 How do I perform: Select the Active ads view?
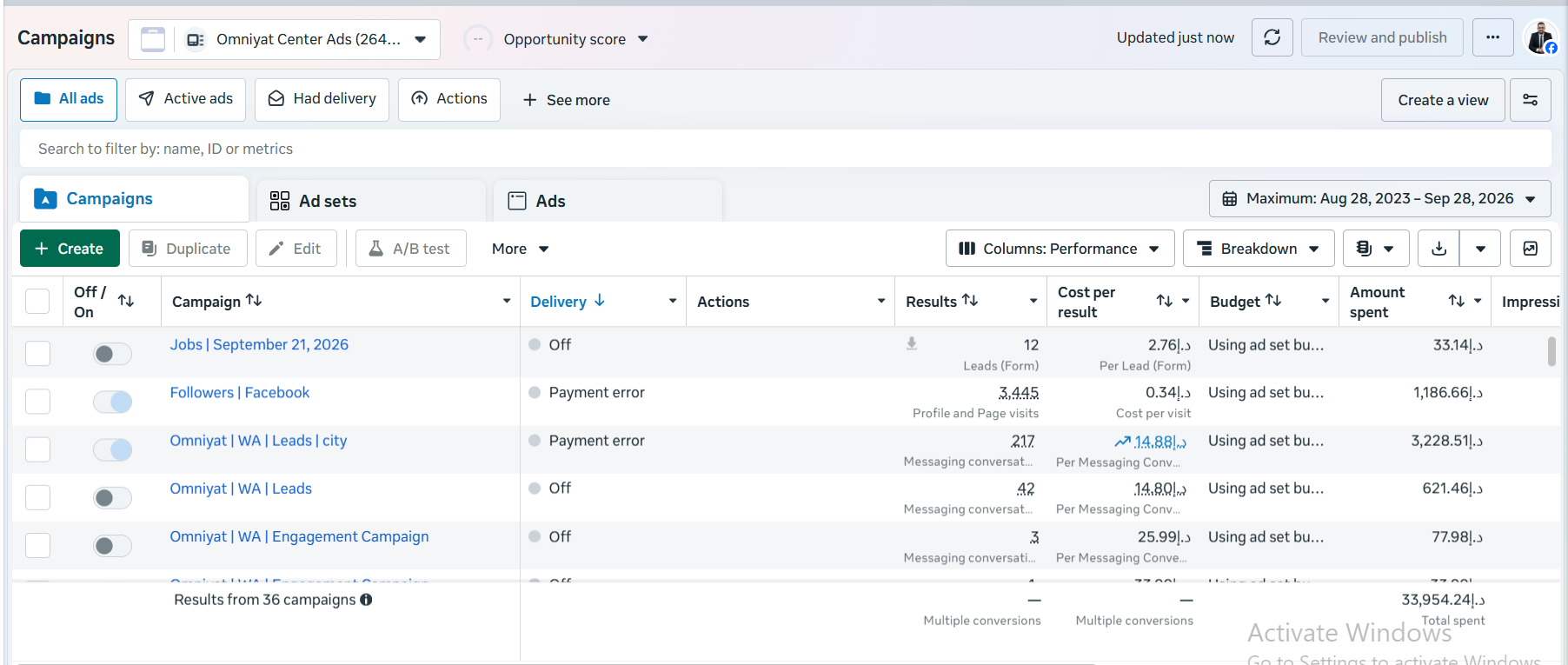pyautogui.click(x=185, y=99)
